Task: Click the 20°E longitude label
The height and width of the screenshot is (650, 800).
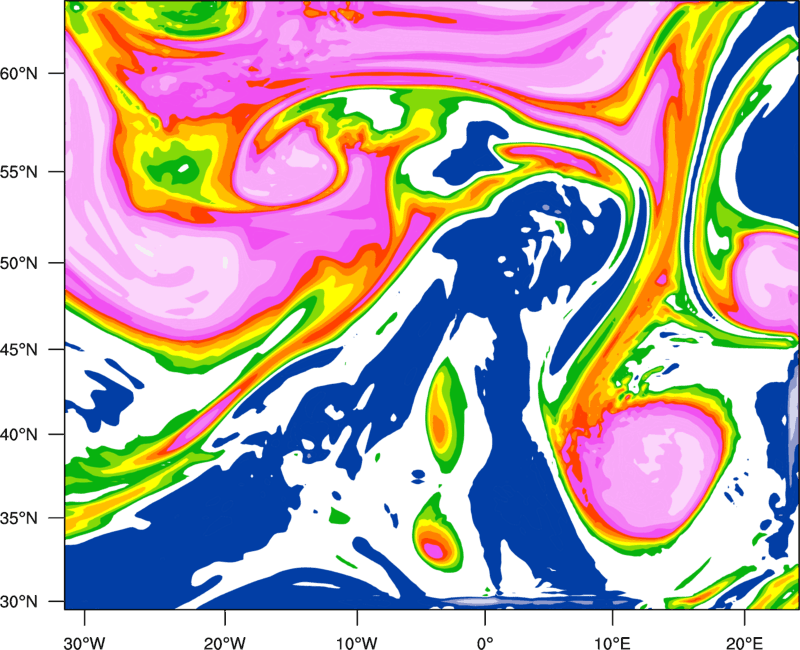Action: [744, 643]
